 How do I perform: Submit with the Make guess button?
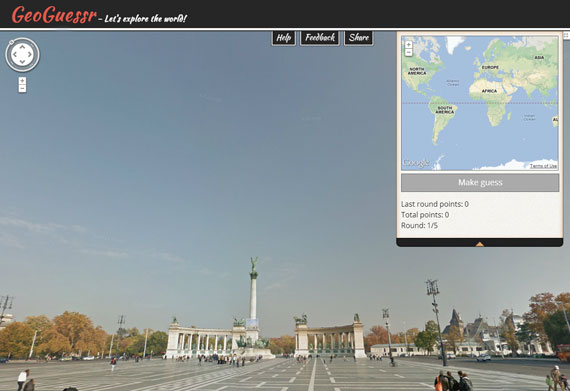(x=480, y=182)
